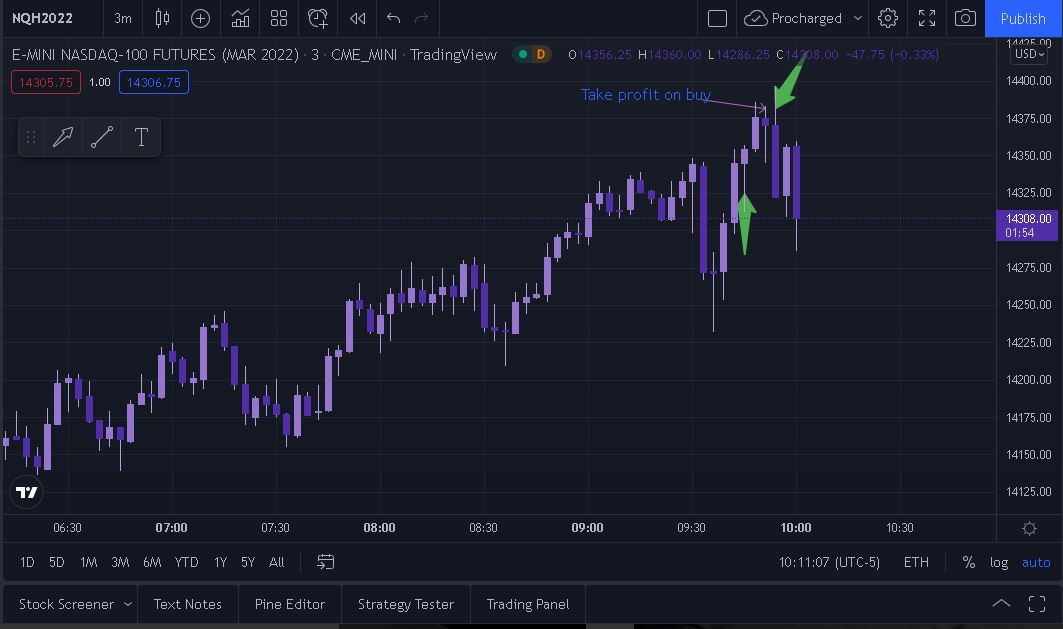1063x629 pixels.
Task: Click the red sell price 14305.75 box
Action: pyautogui.click(x=46, y=82)
